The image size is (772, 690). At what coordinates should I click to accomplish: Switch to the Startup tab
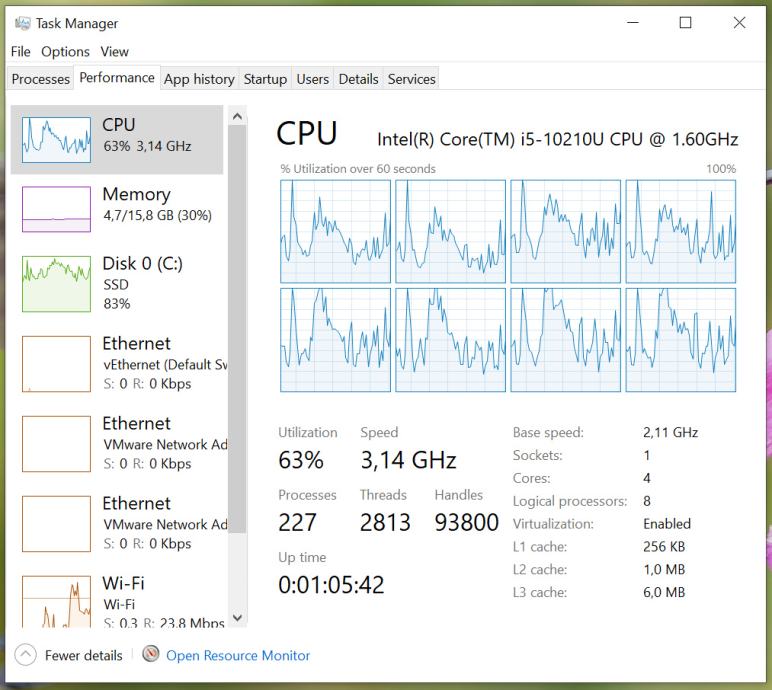(x=265, y=79)
